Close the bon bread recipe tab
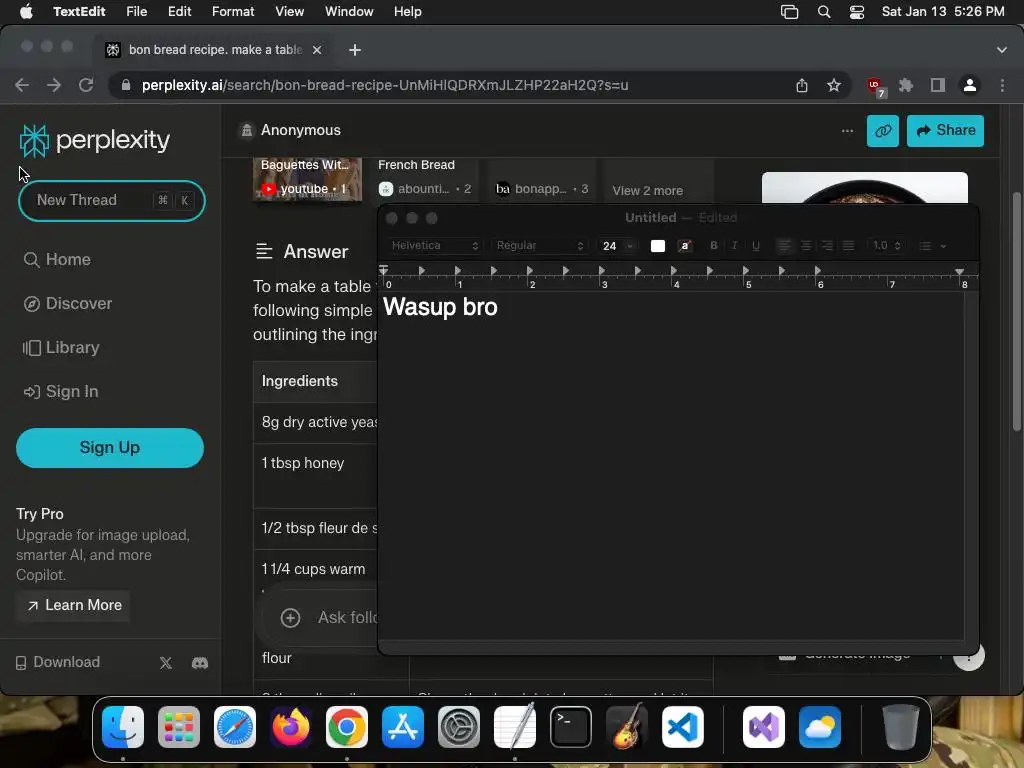Viewport: 1024px width, 768px height. (x=317, y=50)
